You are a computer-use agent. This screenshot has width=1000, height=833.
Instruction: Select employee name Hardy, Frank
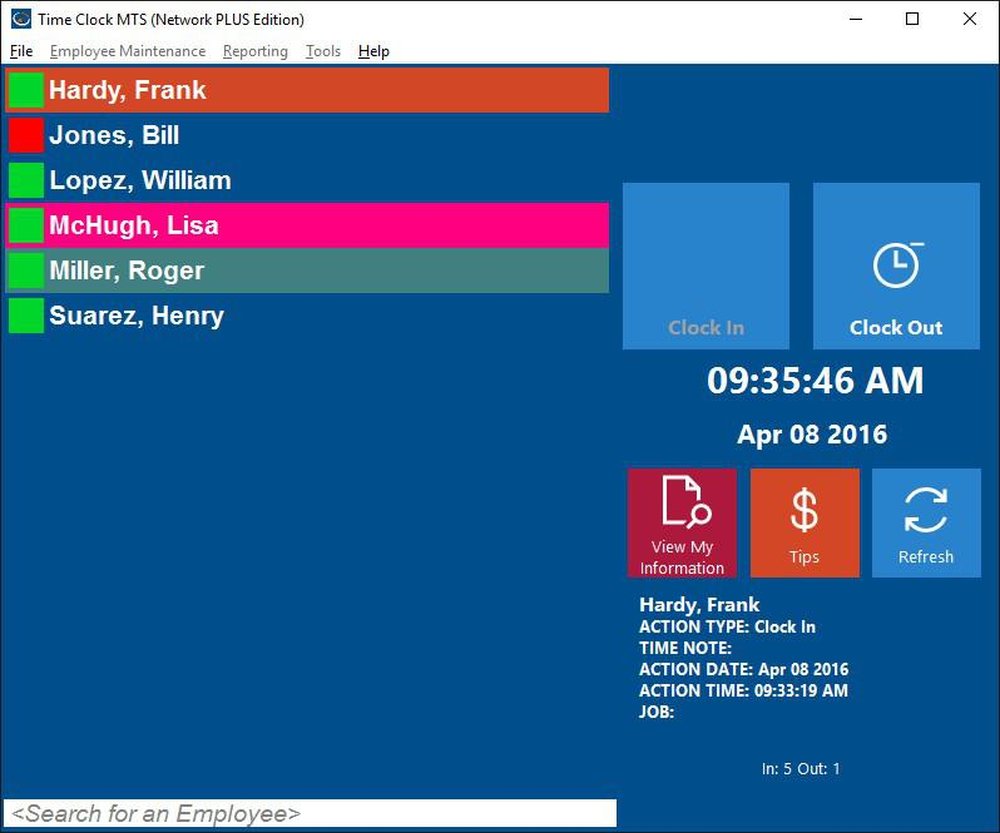click(128, 90)
